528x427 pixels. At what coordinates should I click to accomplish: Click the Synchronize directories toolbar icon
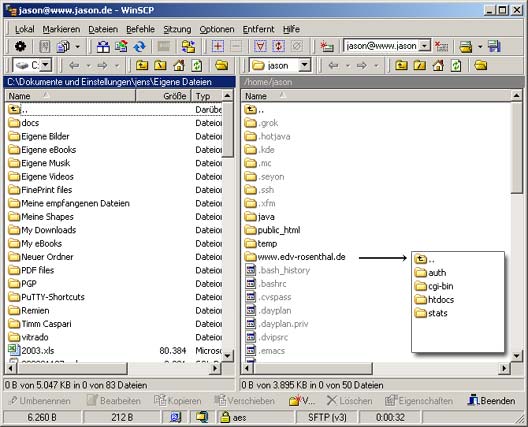click(x=121, y=46)
